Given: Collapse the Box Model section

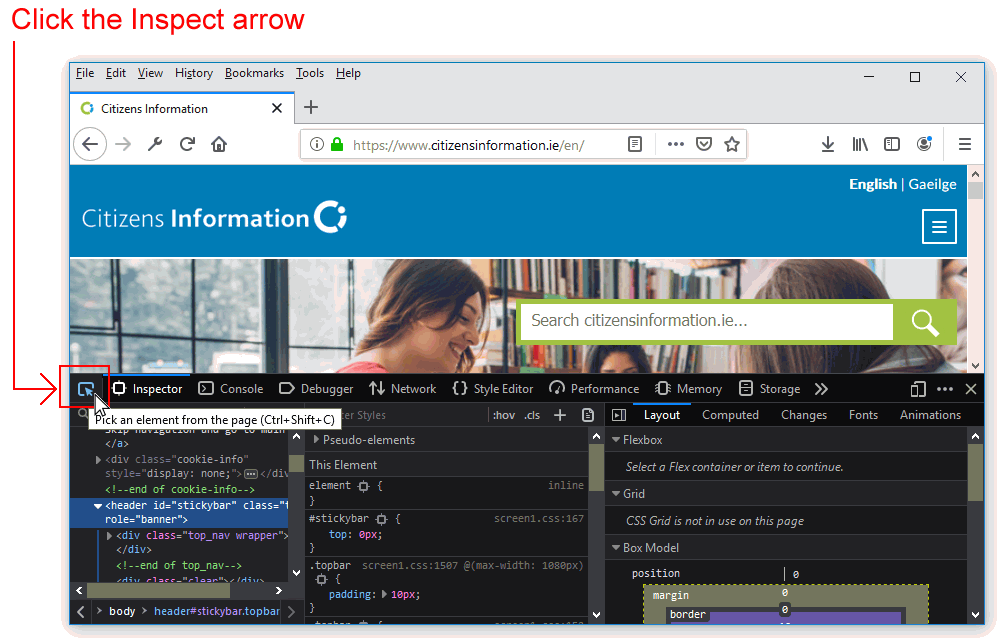Looking at the screenshot, I should coord(615,548).
